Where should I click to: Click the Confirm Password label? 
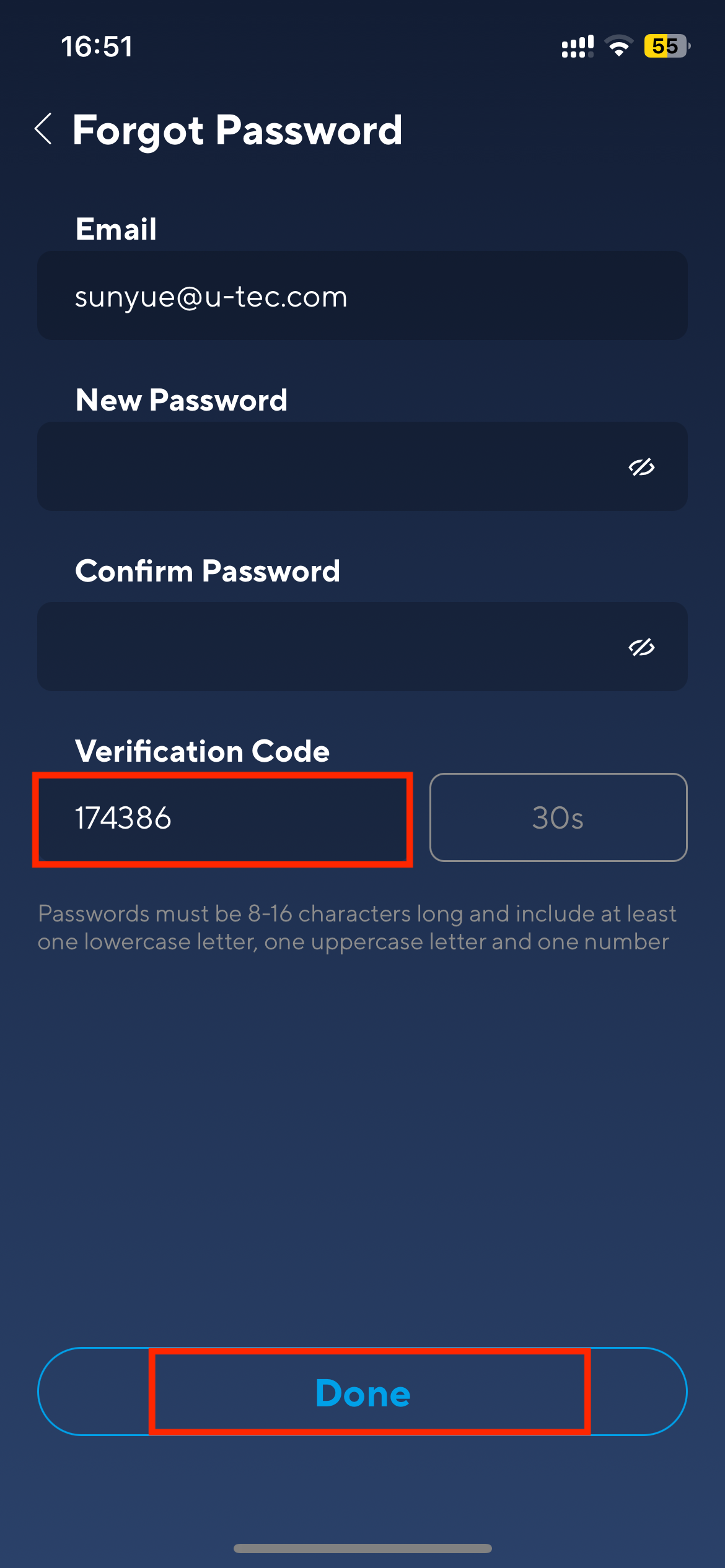tap(208, 571)
